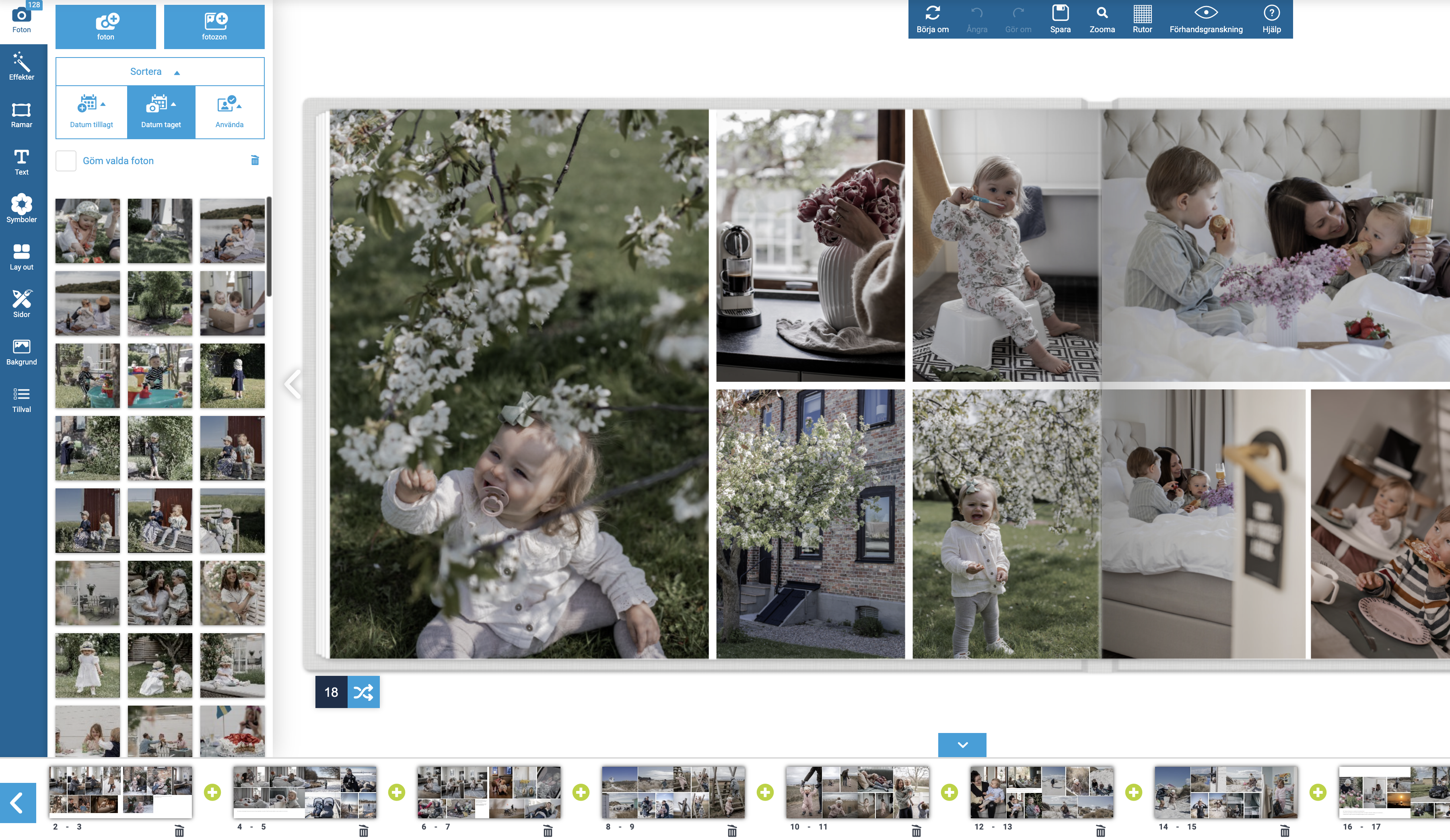Go to previous spread with left chevron
The height and width of the screenshot is (840, 1450).
pyautogui.click(x=293, y=384)
